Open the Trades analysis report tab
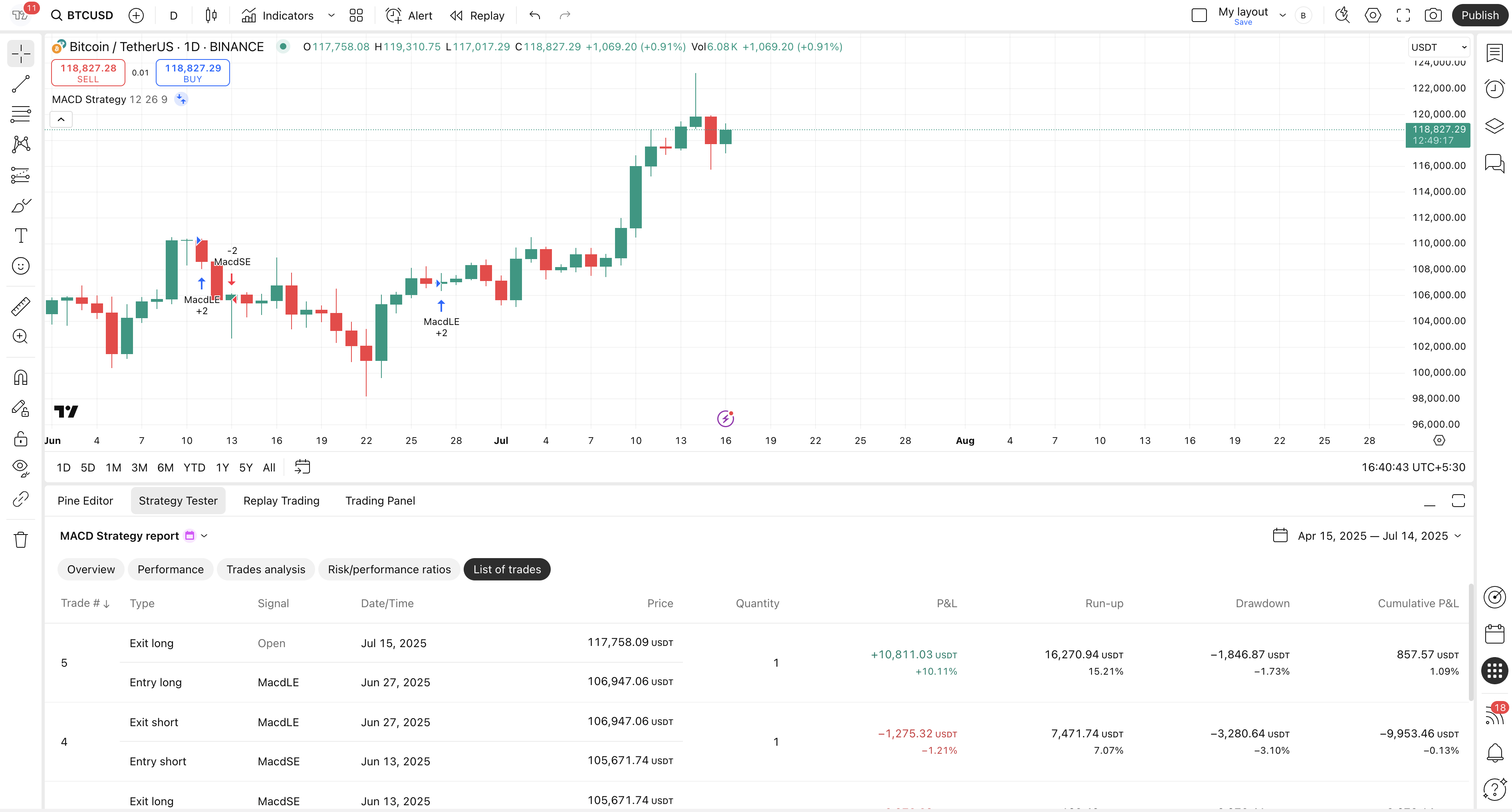The image size is (1512, 812). pos(265,569)
